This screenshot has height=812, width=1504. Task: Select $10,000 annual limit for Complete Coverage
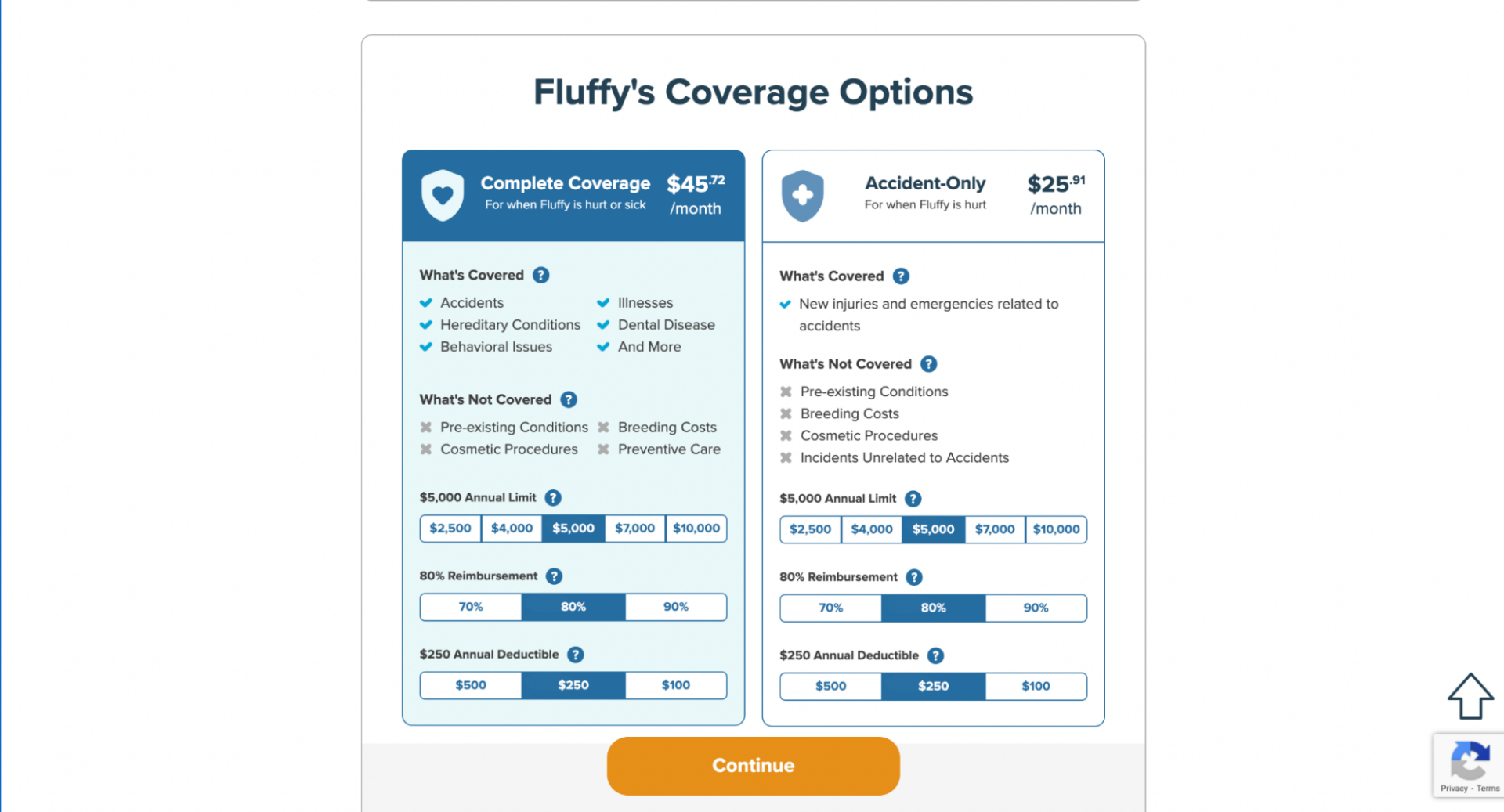(x=696, y=529)
